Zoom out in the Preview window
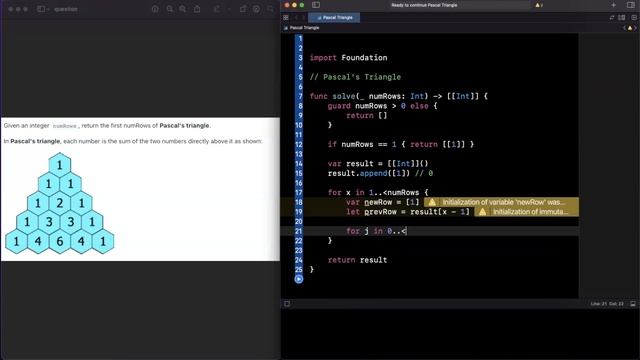 tap(169, 9)
